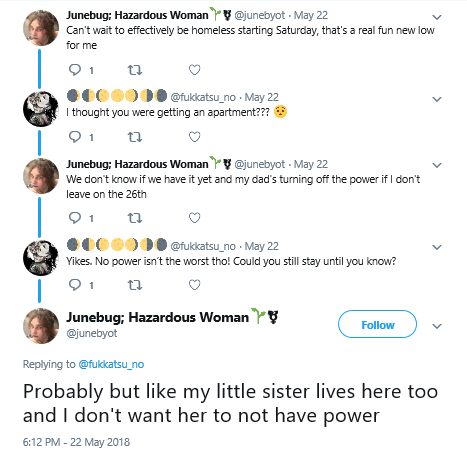Reply to the 'homeless starting Saturday' tweet
The image size is (467, 462).
point(75,70)
